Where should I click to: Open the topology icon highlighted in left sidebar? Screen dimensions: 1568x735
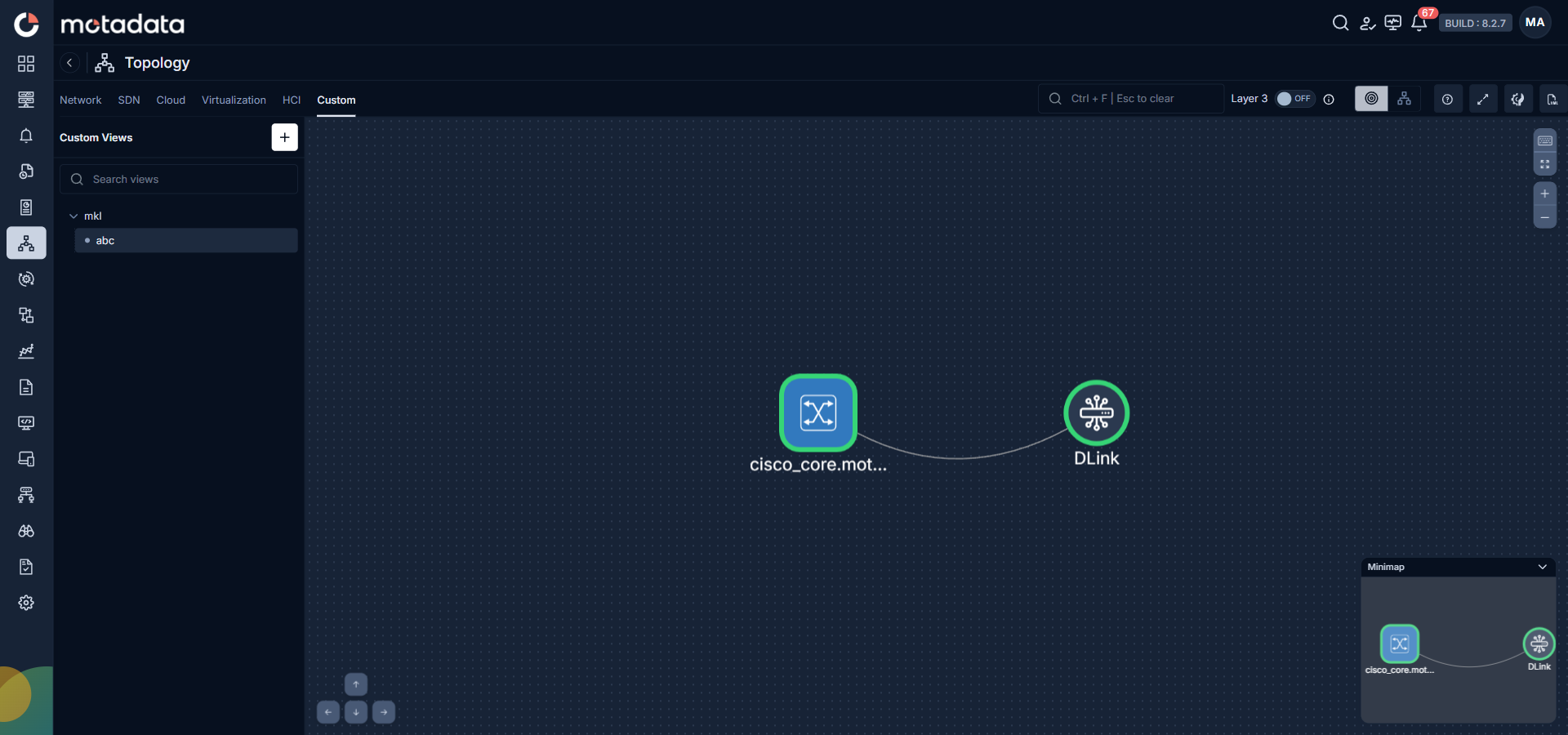pos(26,243)
